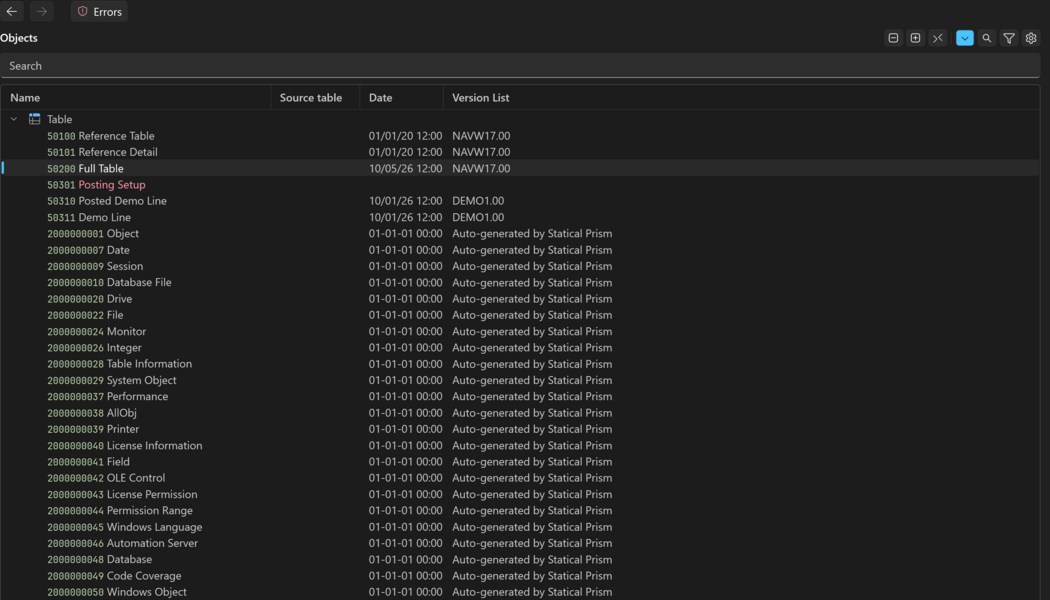The image size is (1050, 600).
Task: Click the magnifier search icon in toolbar
Action: coord(987,38)
